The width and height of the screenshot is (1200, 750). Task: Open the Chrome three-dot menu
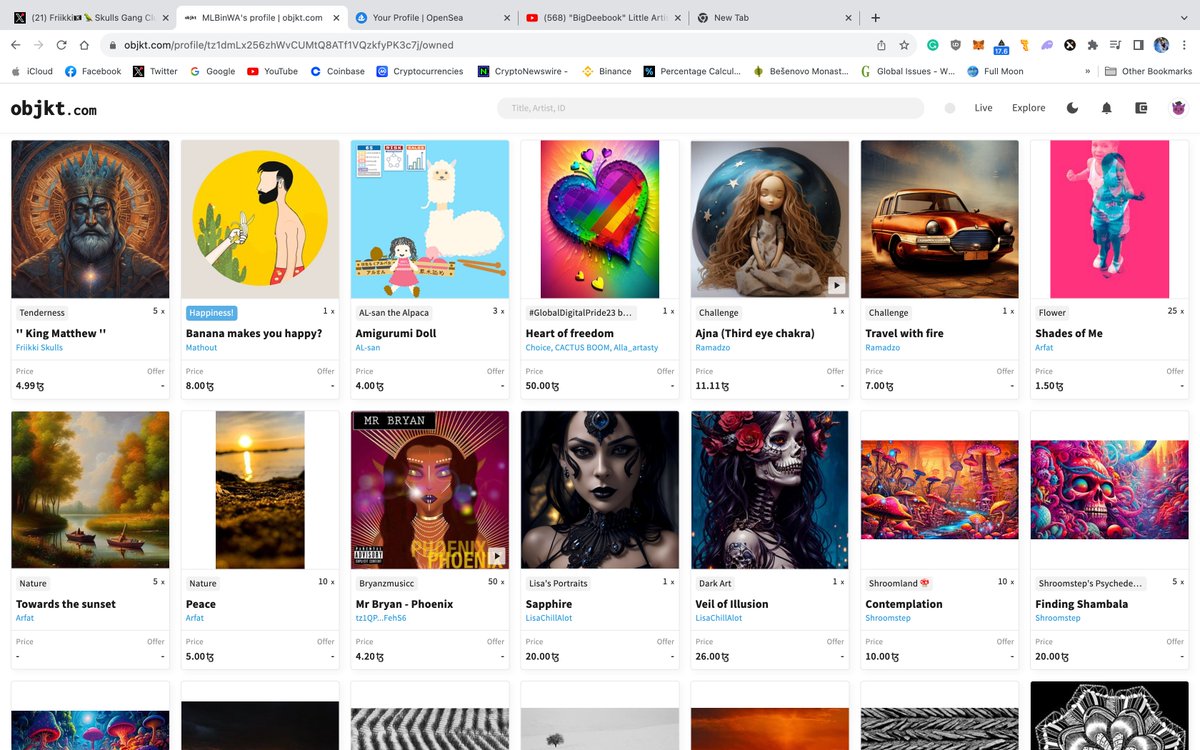point(1183,45)
